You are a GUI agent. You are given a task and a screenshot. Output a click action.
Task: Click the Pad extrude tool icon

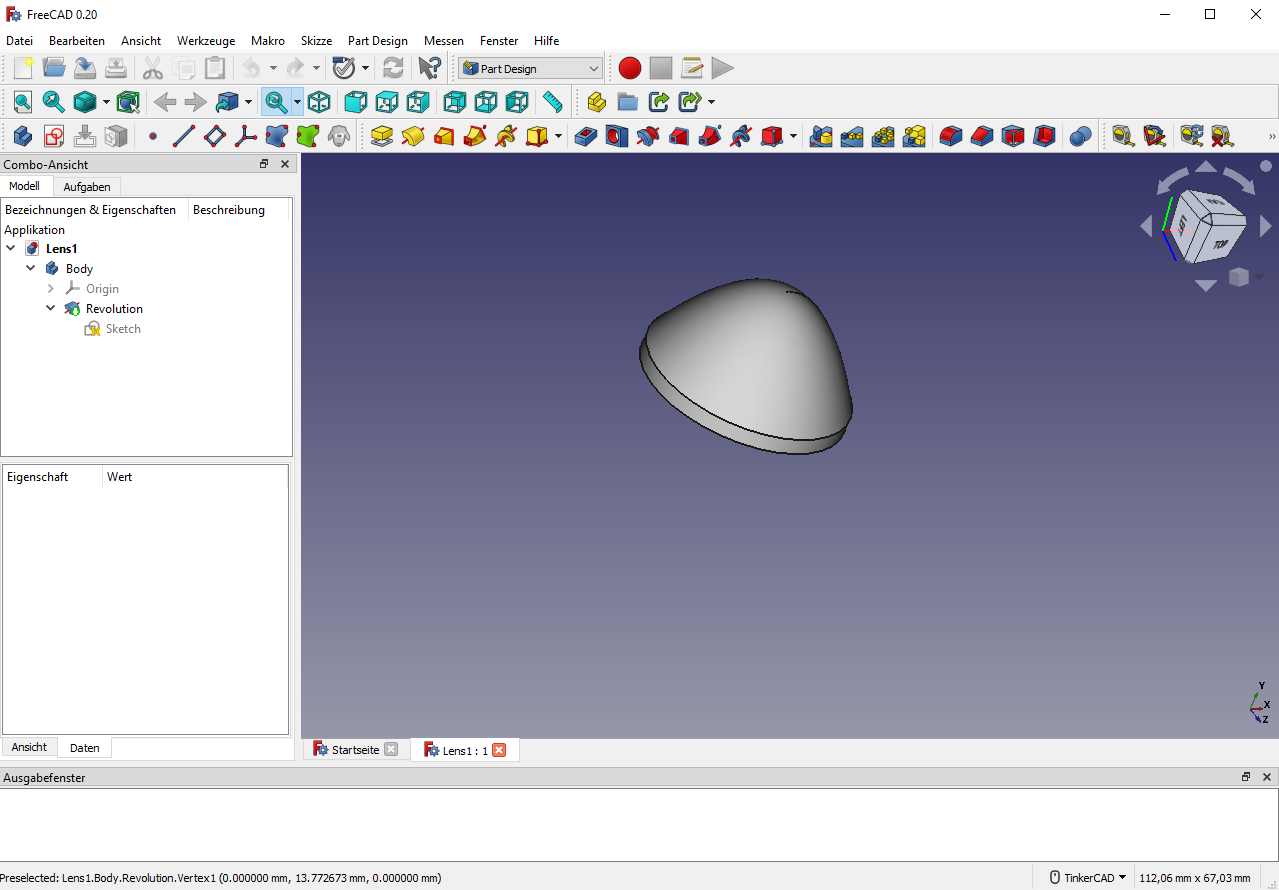click(381, 136)
